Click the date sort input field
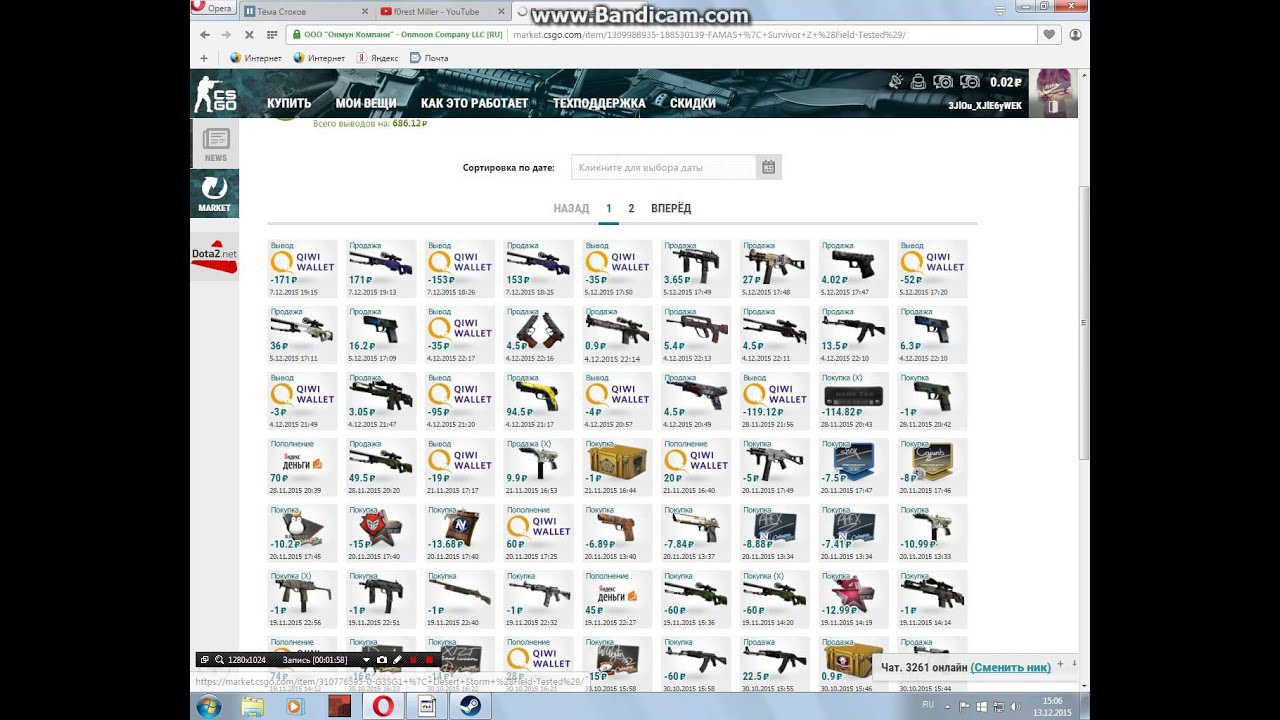Viewport: 1280px width, 720px height. pyautogui.click(x=664, y=167)
